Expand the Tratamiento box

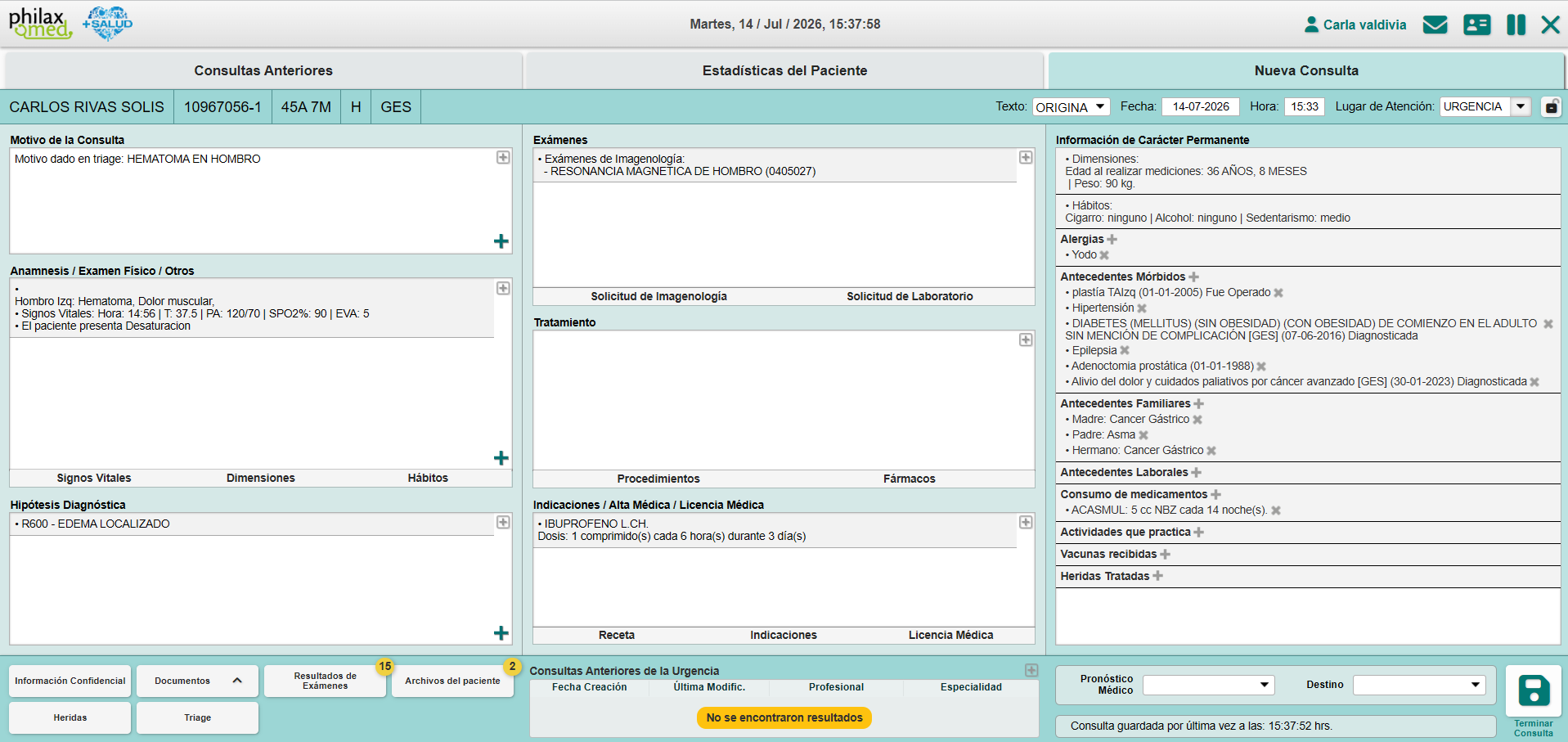pos(1026,340)
